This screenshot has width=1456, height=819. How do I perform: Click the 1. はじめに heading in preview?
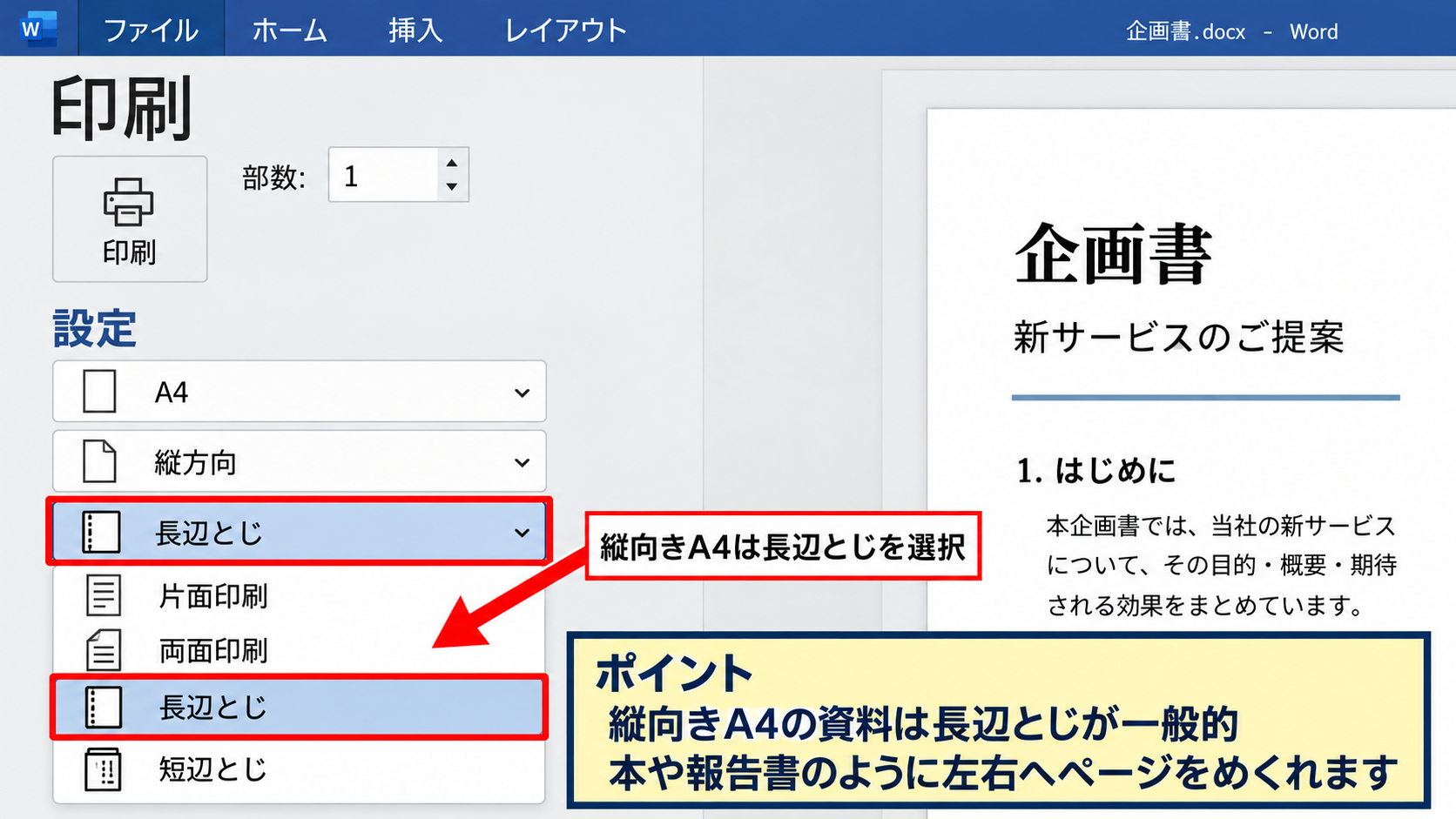[1096, 471]
